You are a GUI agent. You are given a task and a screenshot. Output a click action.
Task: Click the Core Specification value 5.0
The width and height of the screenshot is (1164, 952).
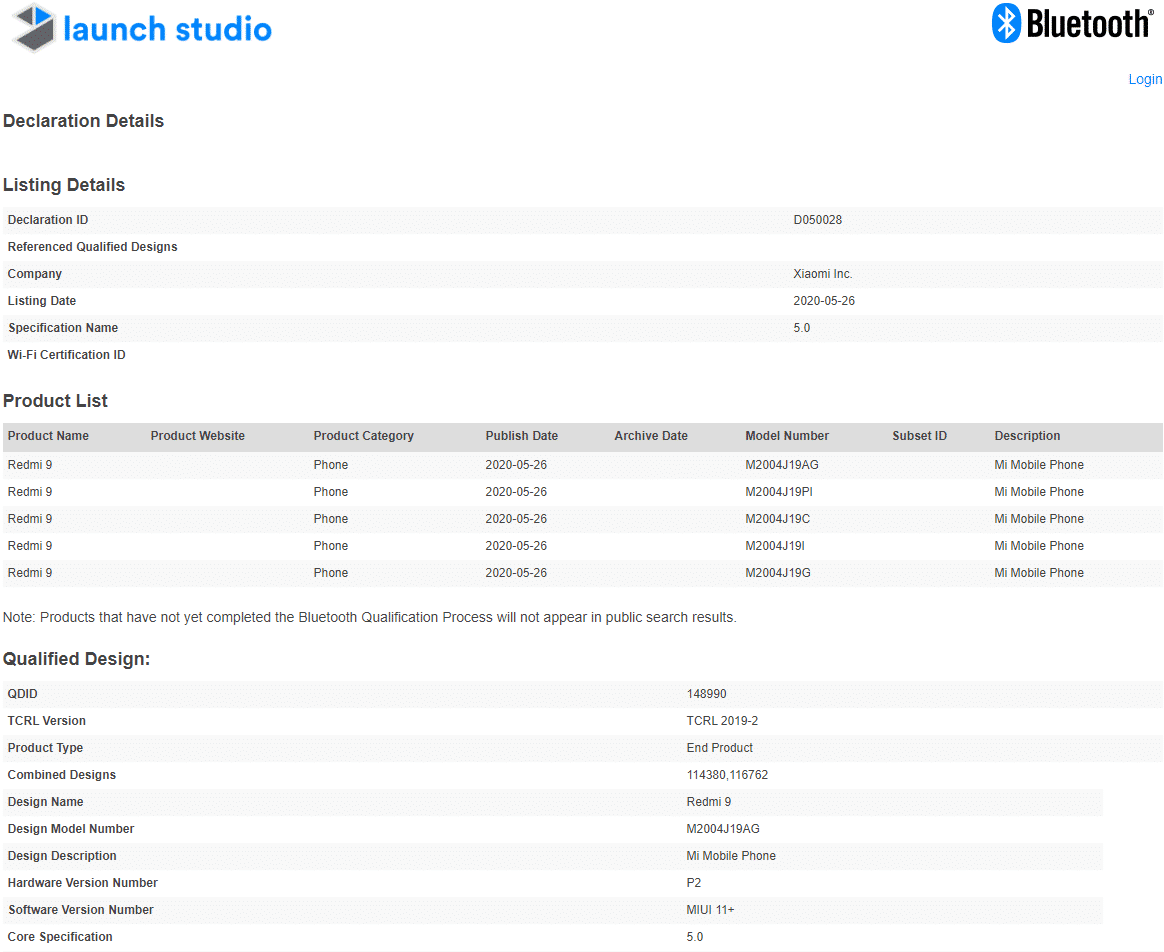tap(695, 937)
